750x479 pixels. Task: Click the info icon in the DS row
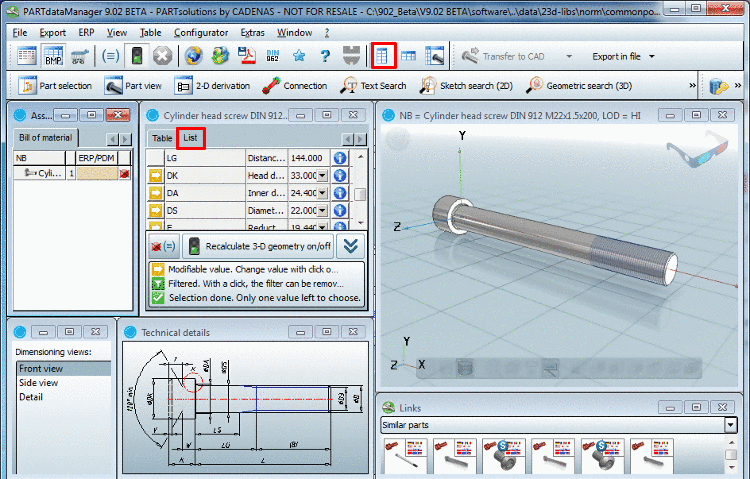coord(340,211)
